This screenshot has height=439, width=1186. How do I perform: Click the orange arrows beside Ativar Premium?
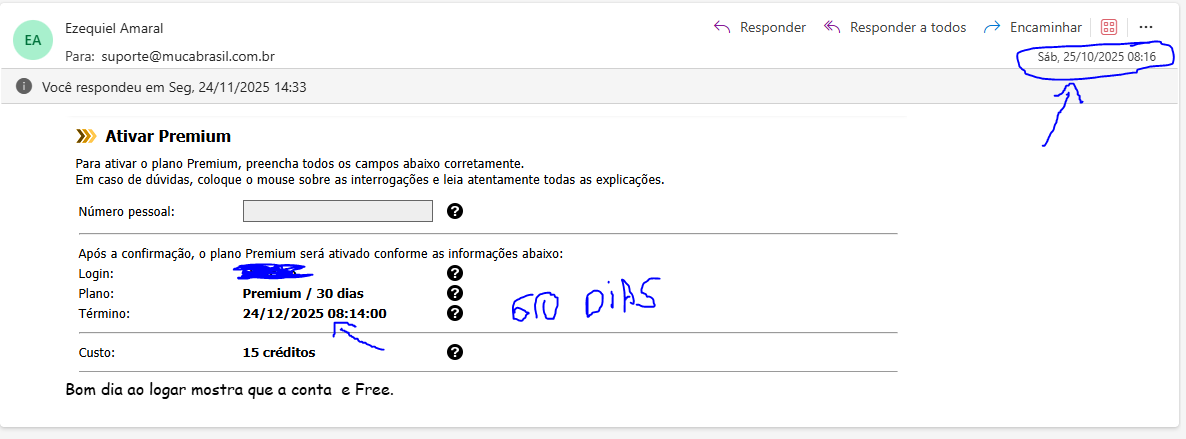(x=86, y=137)
